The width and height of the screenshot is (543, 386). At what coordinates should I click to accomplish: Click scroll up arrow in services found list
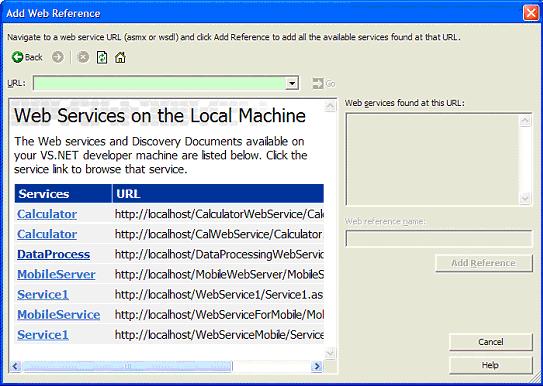point(525,120)
